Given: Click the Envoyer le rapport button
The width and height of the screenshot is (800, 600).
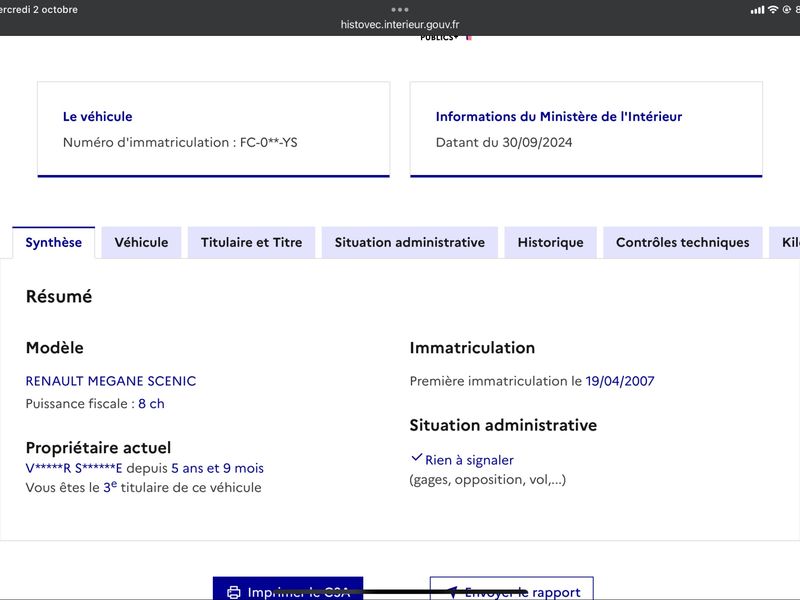Looking at the screenshot, I should point(512,588).
